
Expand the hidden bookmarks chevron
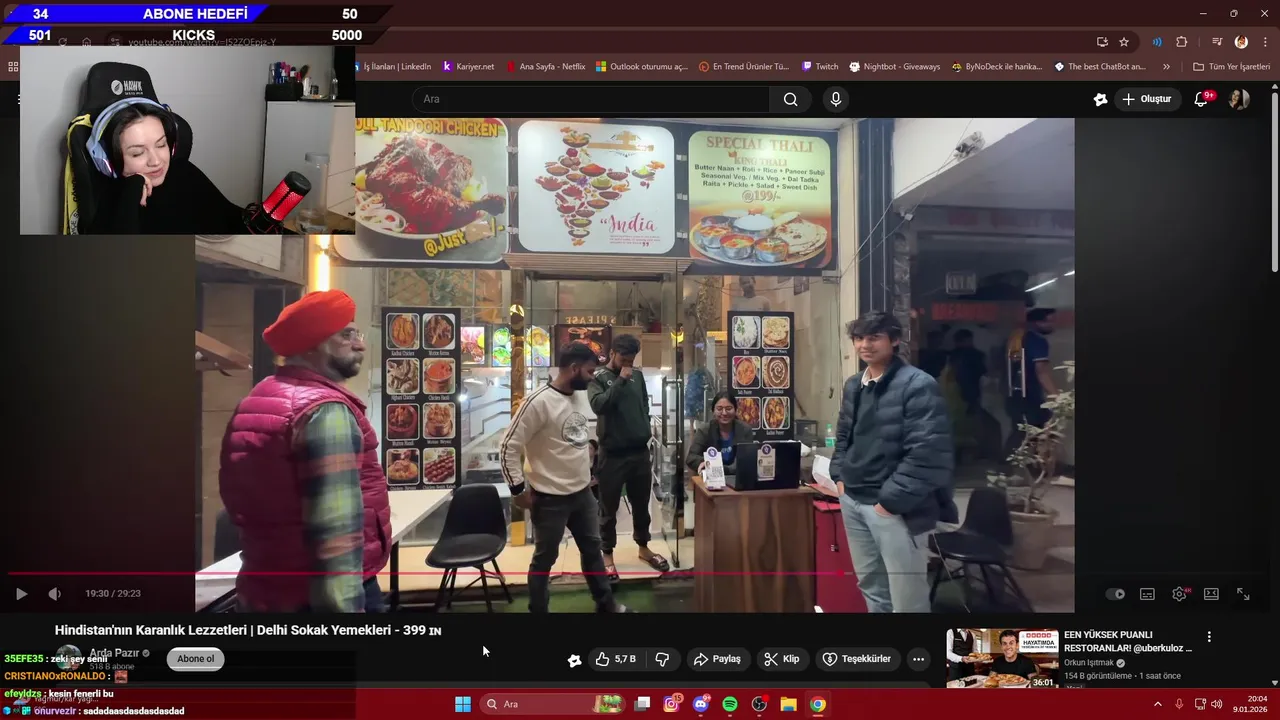pos(1166,67)
